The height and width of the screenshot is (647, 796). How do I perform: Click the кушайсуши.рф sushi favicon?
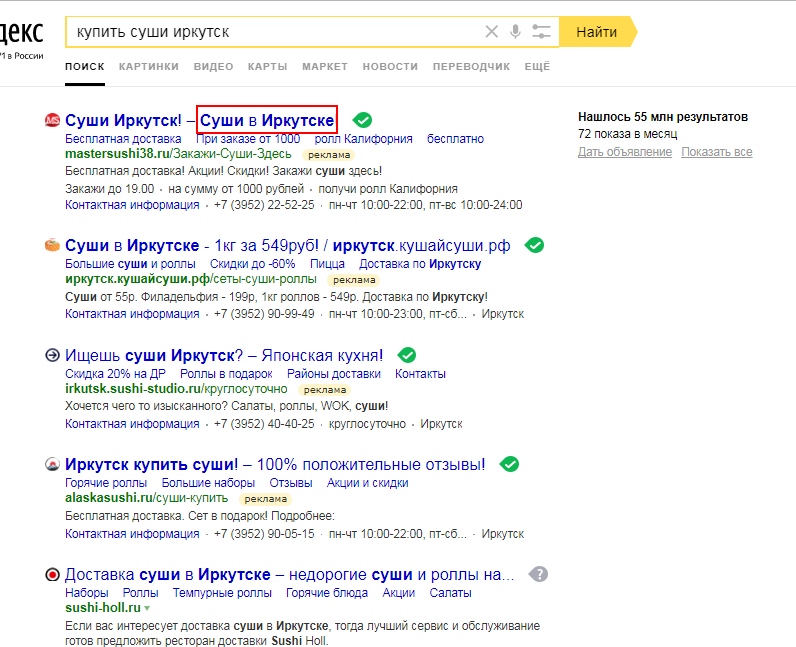(52, 245)
